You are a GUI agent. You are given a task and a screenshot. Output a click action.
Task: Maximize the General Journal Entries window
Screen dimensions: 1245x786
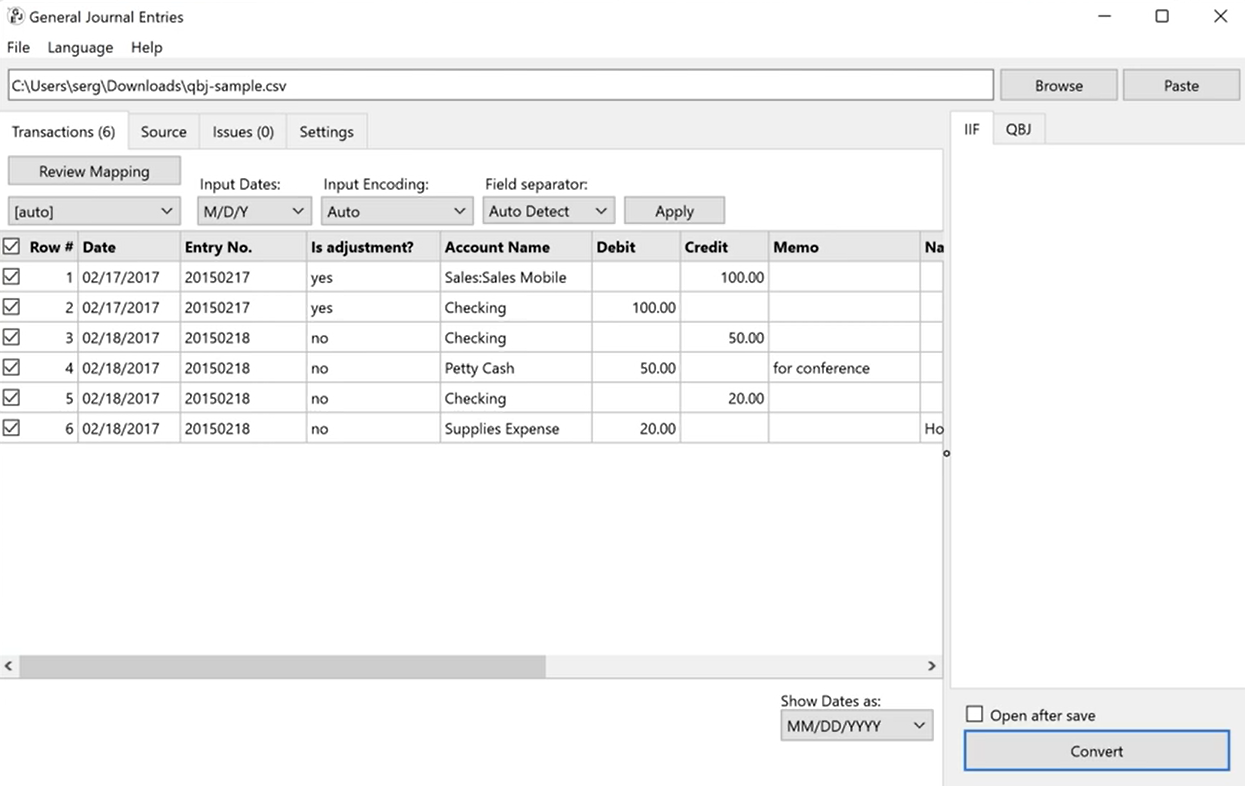[x=1162, y=16]
